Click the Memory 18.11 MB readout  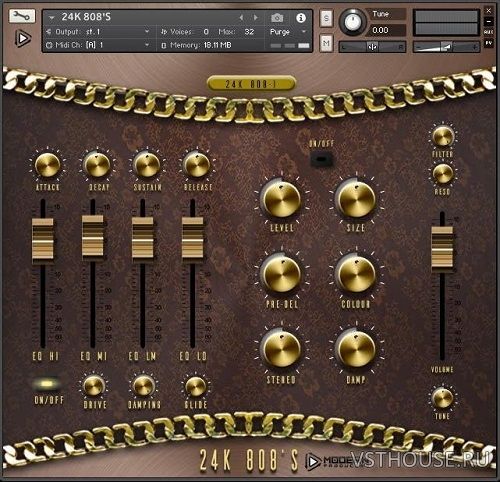pos(197,45)
